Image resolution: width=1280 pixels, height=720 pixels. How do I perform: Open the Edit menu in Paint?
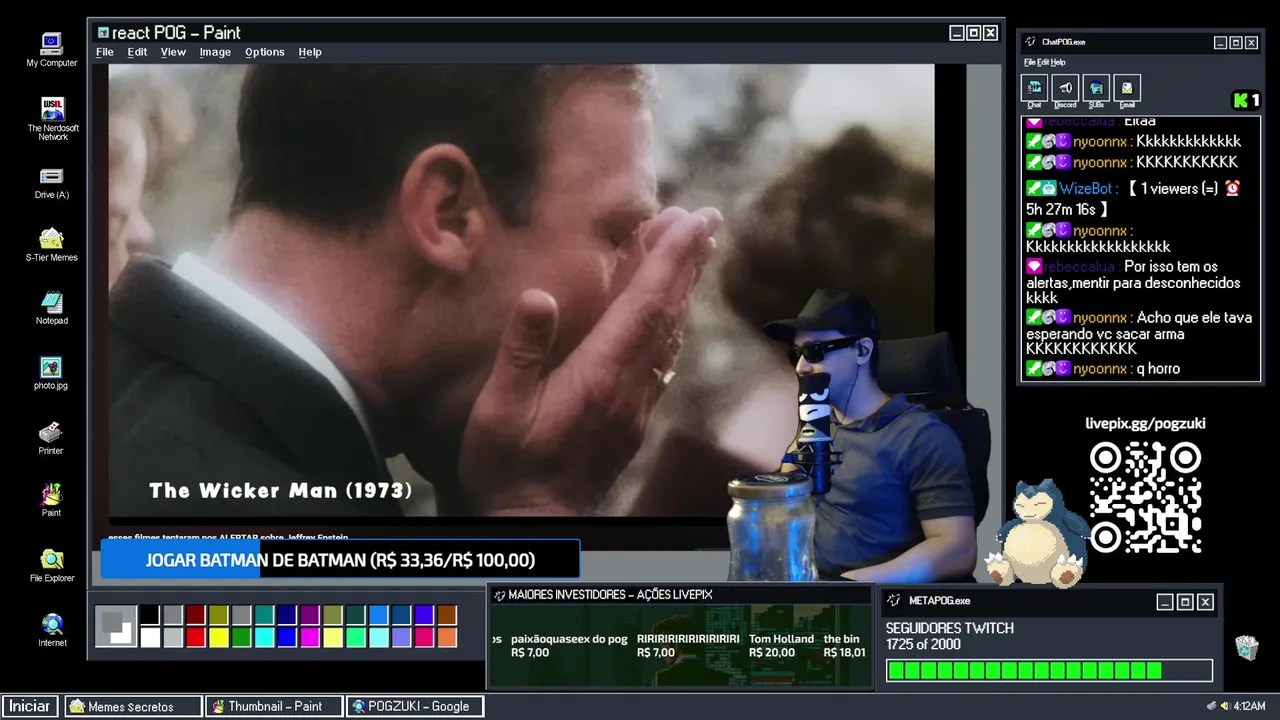coord(137,52)
